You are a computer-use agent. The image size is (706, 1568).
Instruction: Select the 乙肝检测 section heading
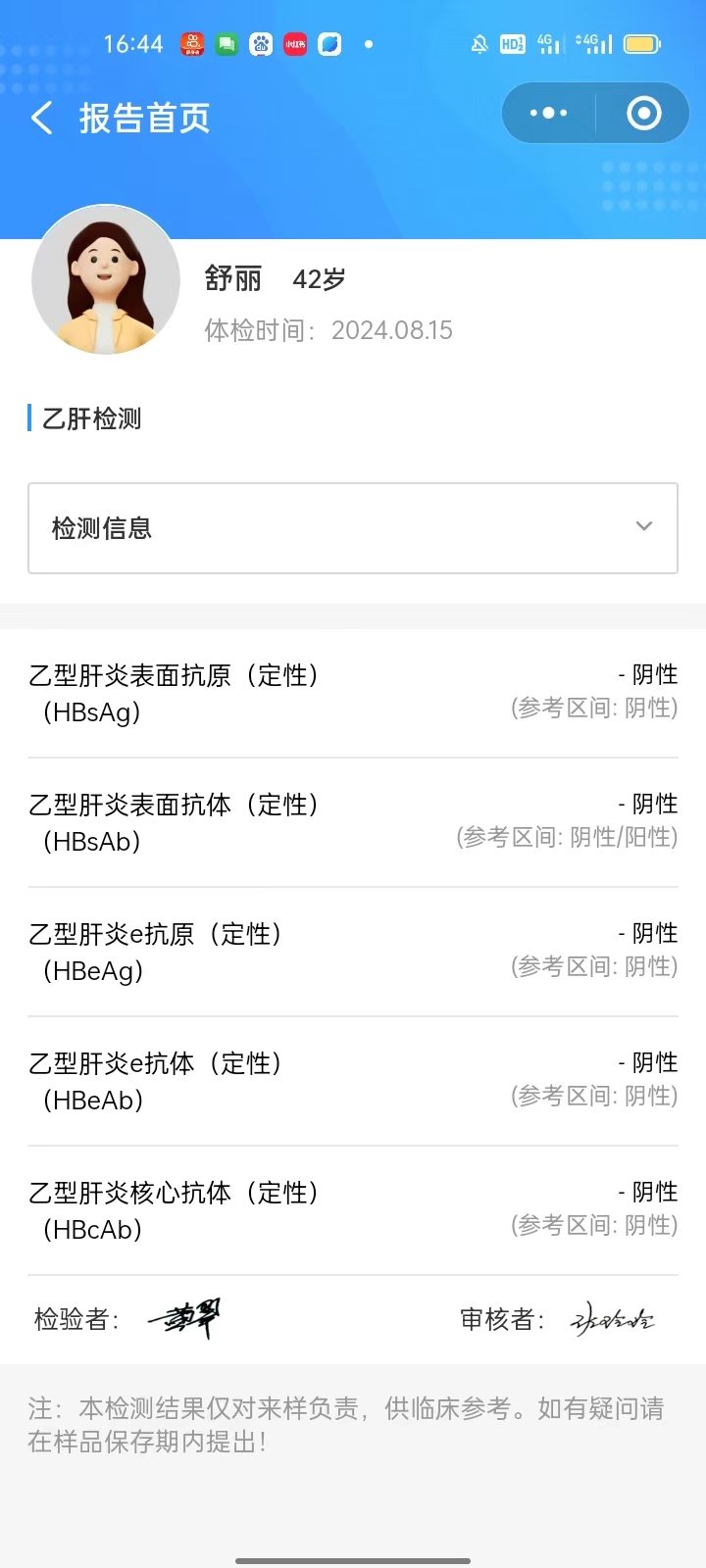(92, 418)
